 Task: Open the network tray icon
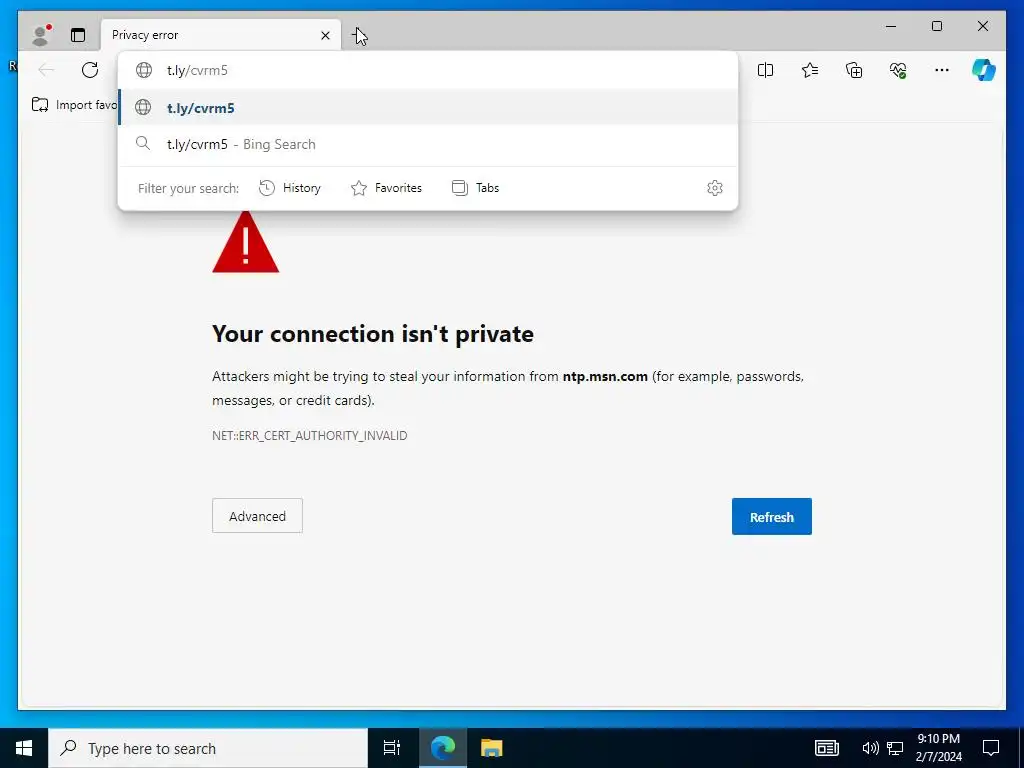coord(895,748)
